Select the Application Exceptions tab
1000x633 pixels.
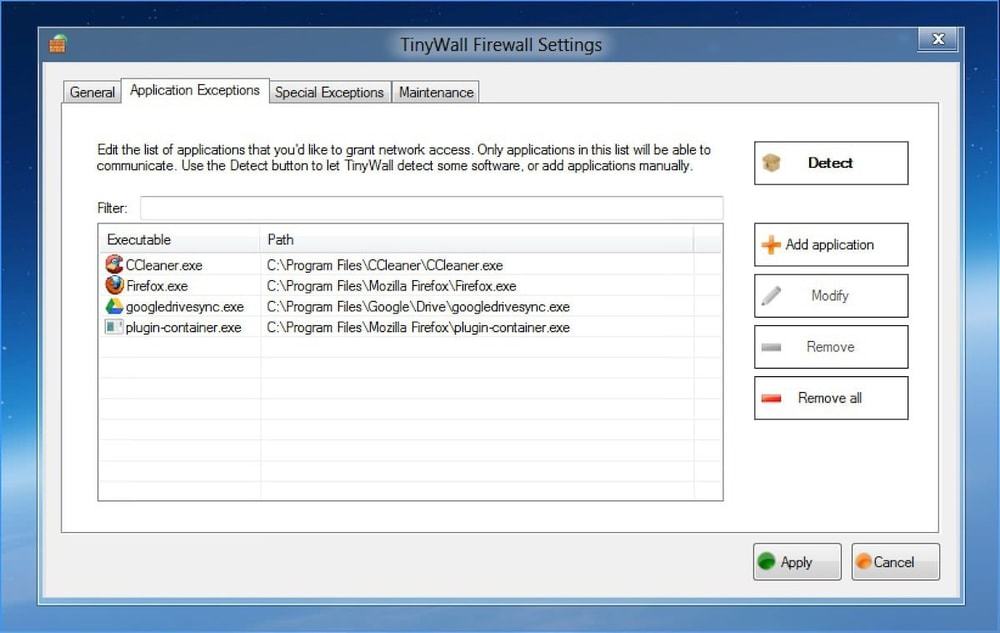(x=195, y=91)
